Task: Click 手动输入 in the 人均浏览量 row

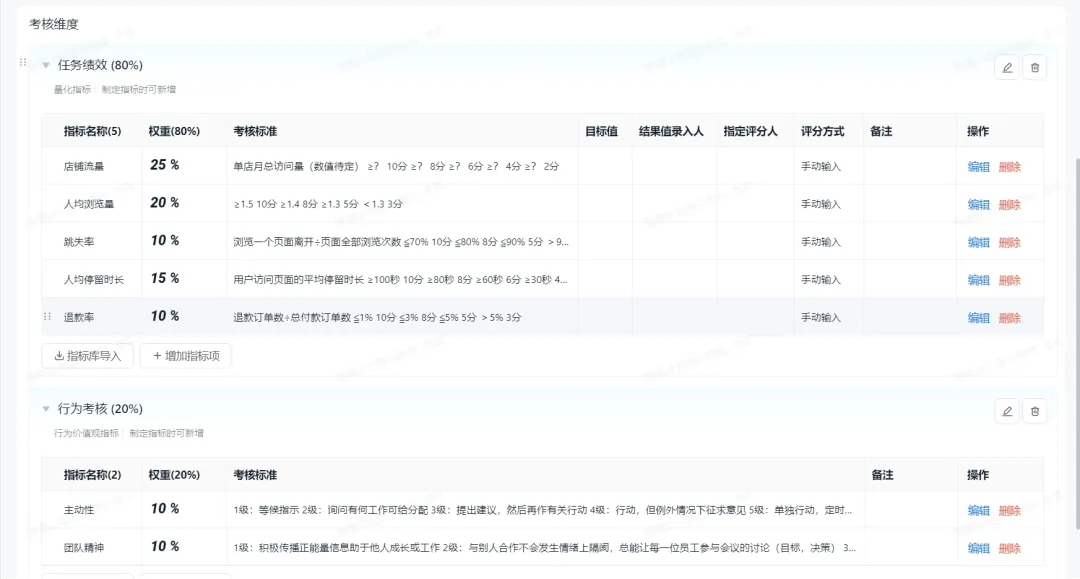Action: pos(820,204)
